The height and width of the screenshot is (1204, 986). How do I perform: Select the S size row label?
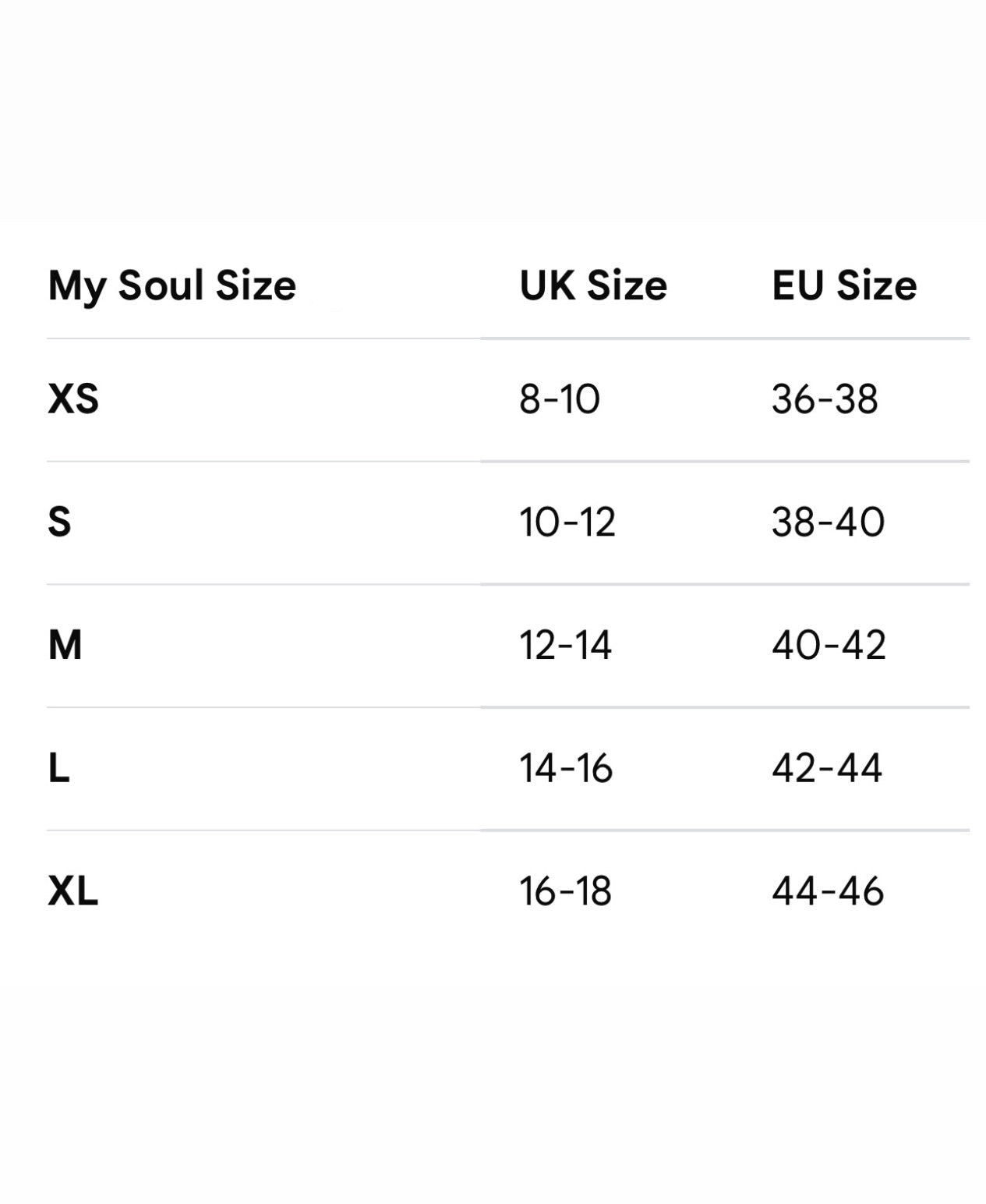59,522
